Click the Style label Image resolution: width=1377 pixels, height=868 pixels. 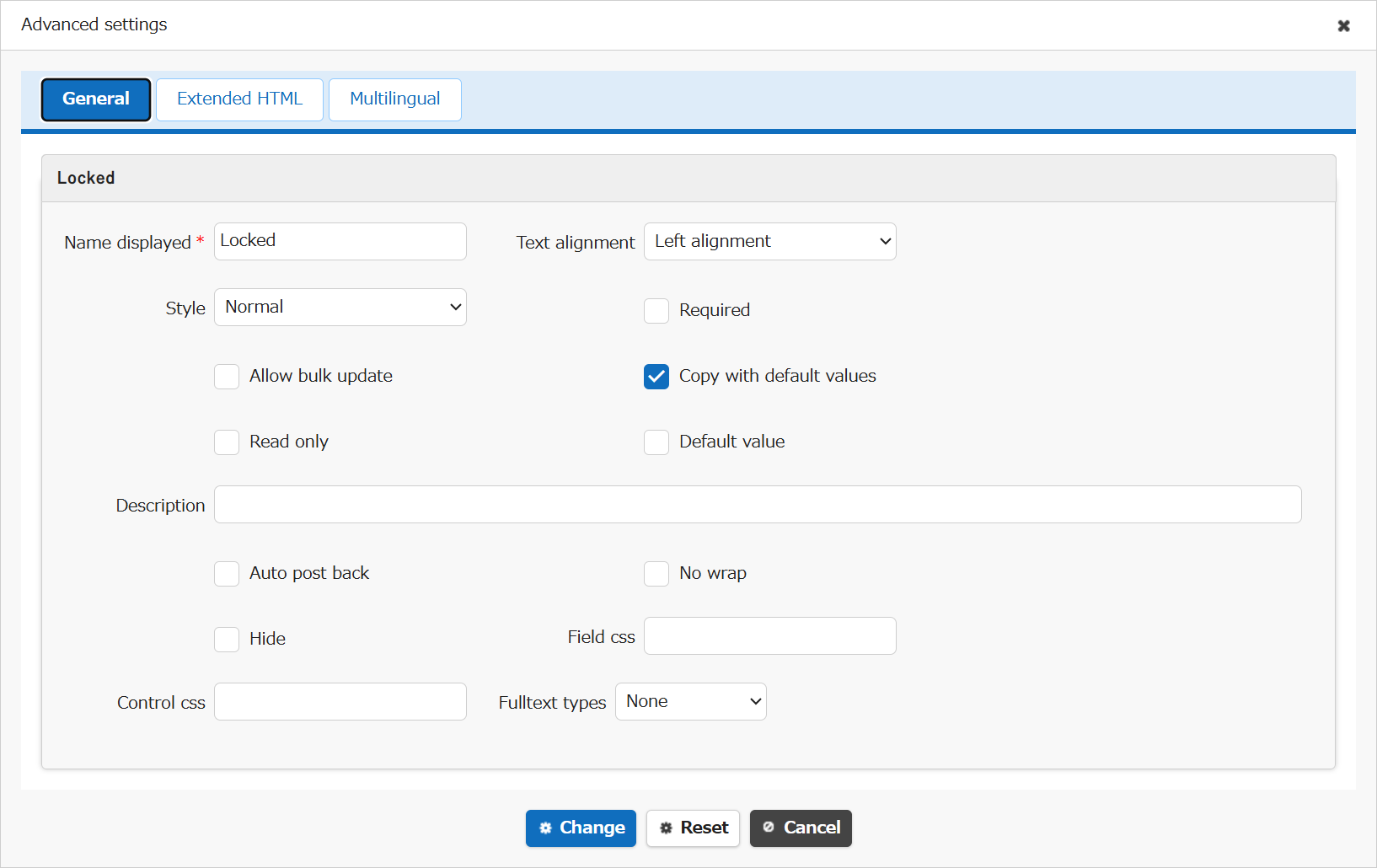(x=185, y=308)
